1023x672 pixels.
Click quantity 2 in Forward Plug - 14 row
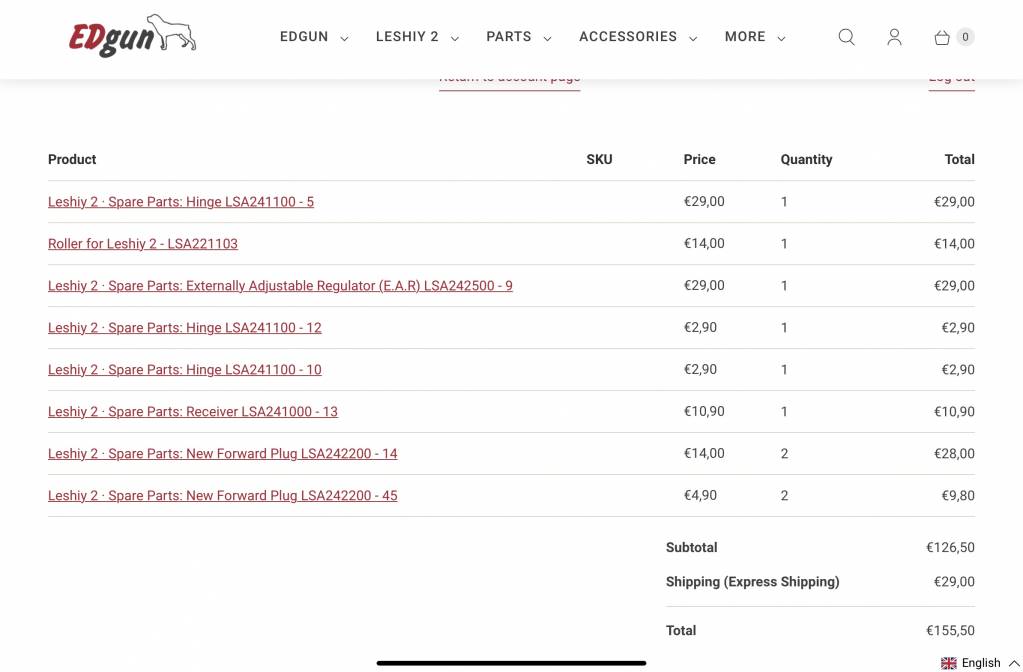tap(784, 453)
